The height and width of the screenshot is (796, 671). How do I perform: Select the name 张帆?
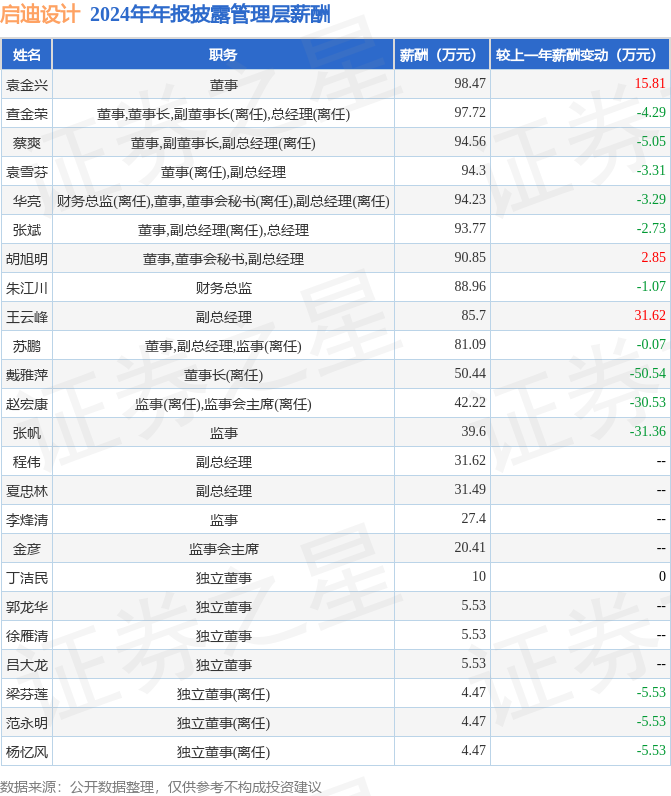pyautogui.click(x=26, y=433)
